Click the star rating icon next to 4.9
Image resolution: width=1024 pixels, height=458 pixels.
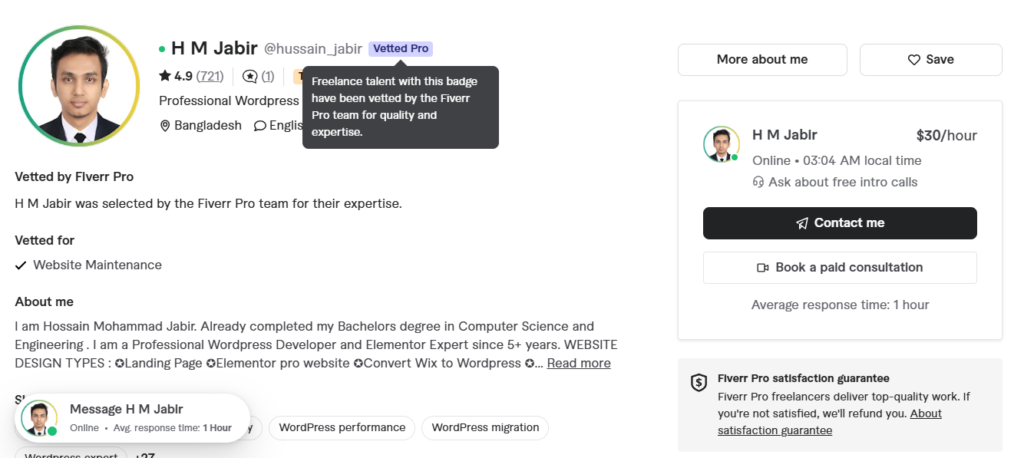point(165,76)
